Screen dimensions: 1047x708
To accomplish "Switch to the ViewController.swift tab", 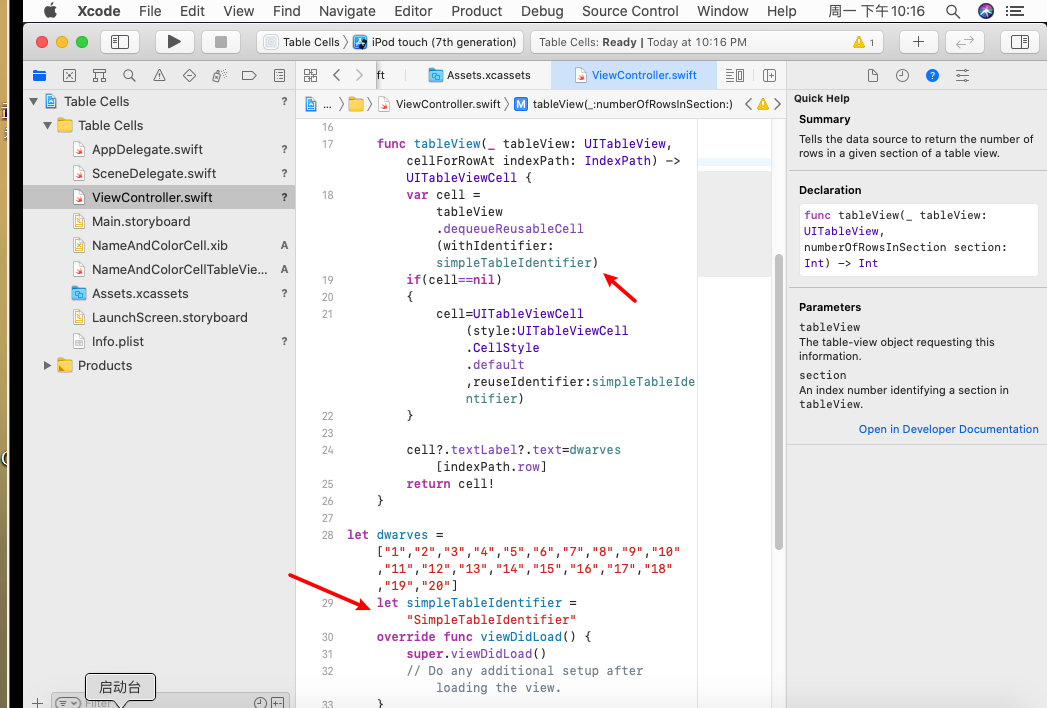I will point(635,75).
